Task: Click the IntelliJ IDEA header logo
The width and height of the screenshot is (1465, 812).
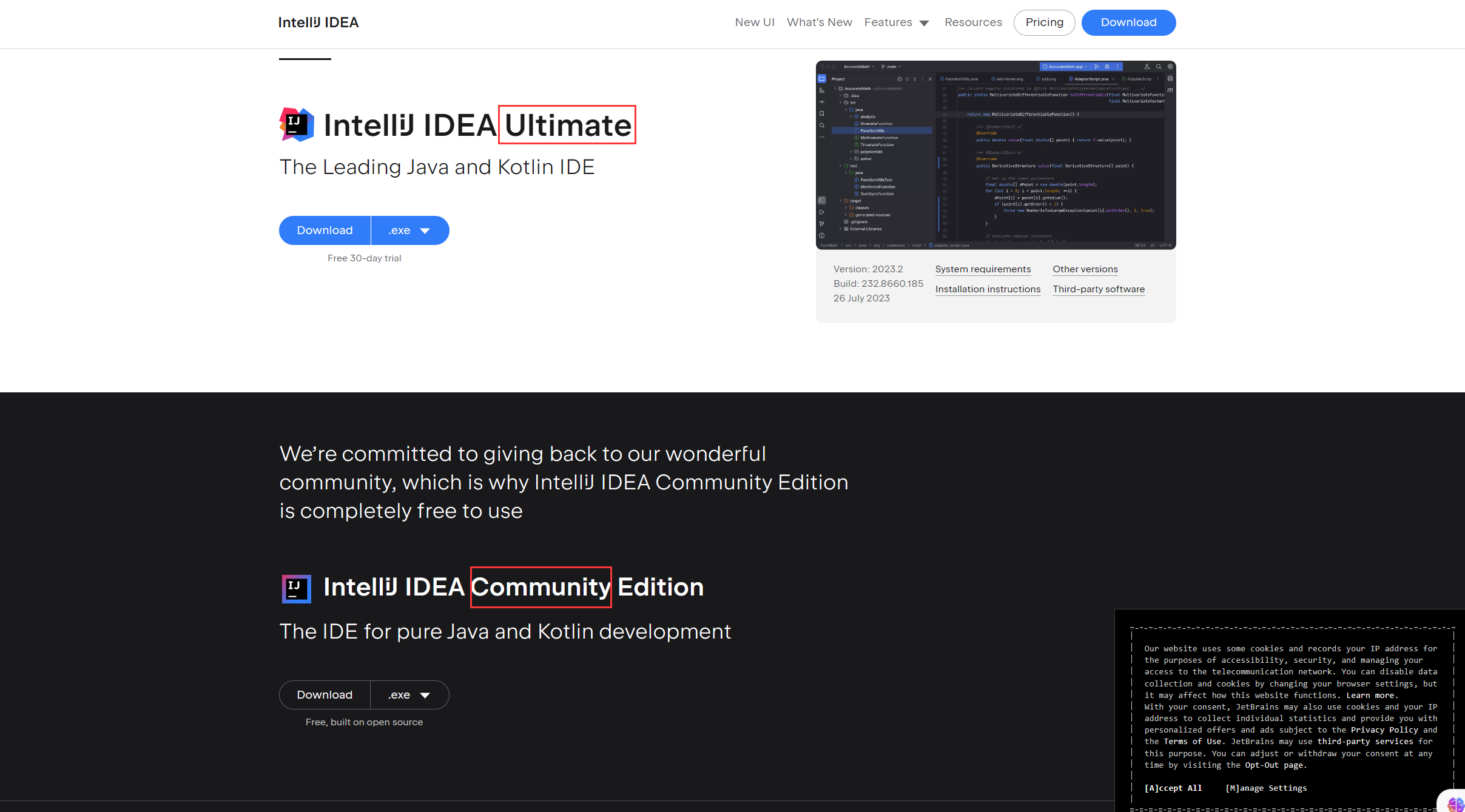Action: point(318,22)
